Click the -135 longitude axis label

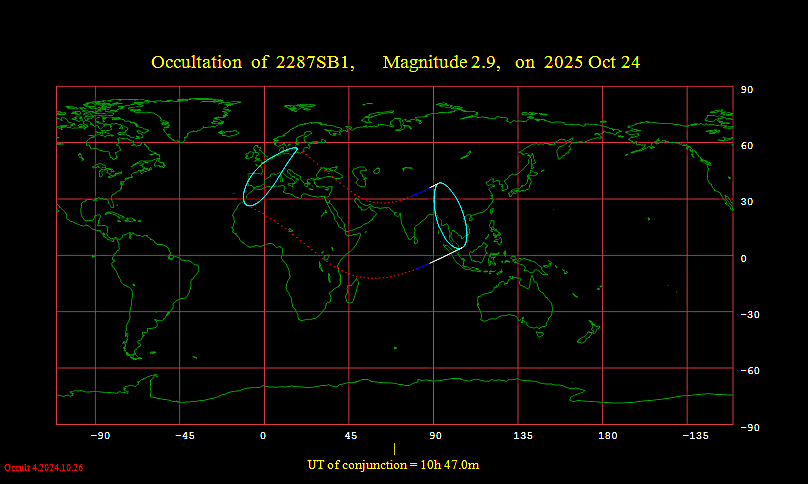694,436
